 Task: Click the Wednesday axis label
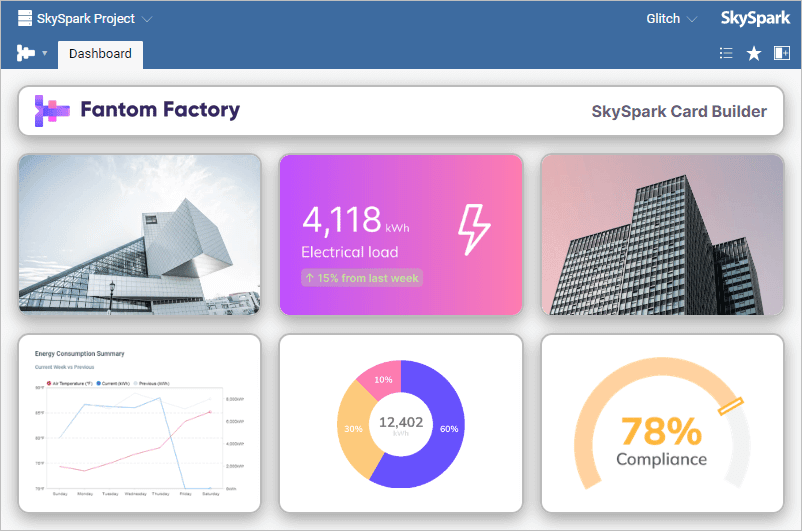[x=136, y=494]
